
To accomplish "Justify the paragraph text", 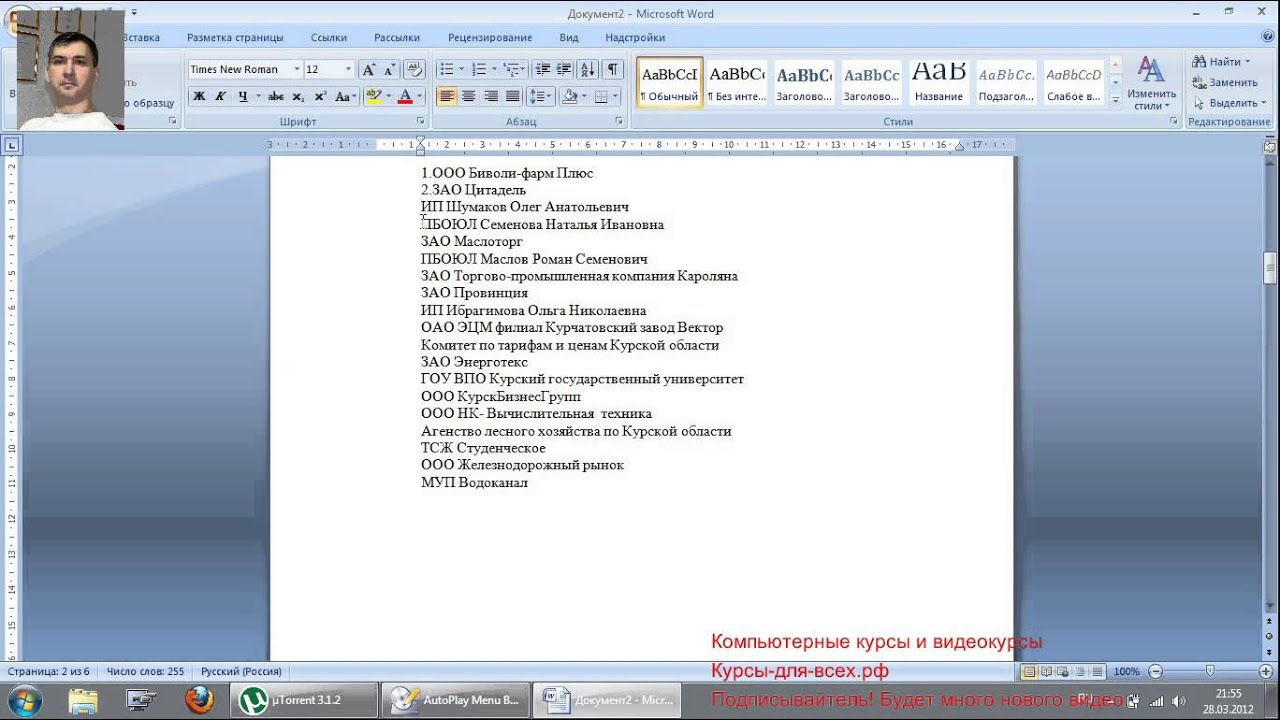I will [x=512, y=96].
